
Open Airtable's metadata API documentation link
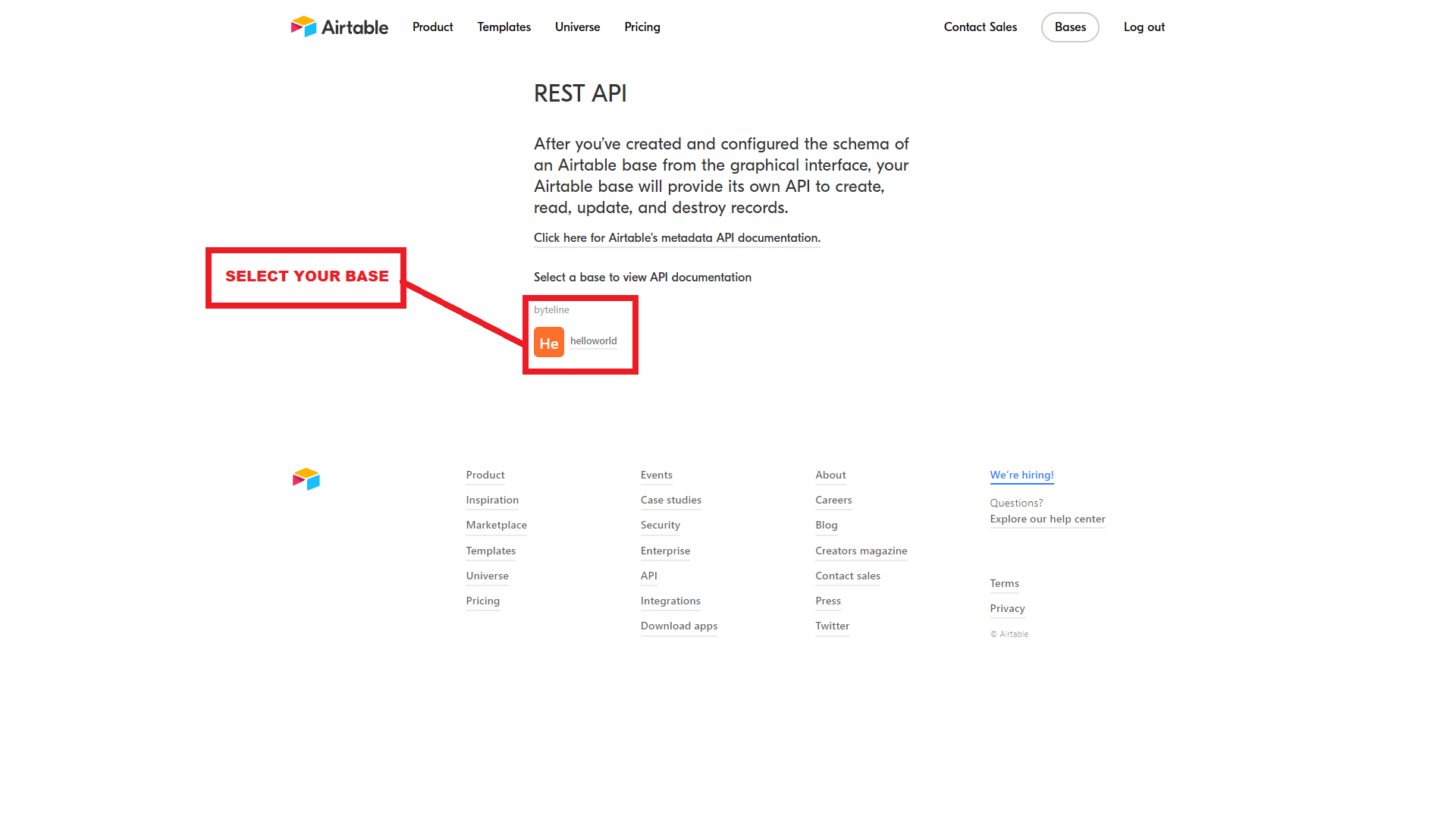(x=677, y=238)
